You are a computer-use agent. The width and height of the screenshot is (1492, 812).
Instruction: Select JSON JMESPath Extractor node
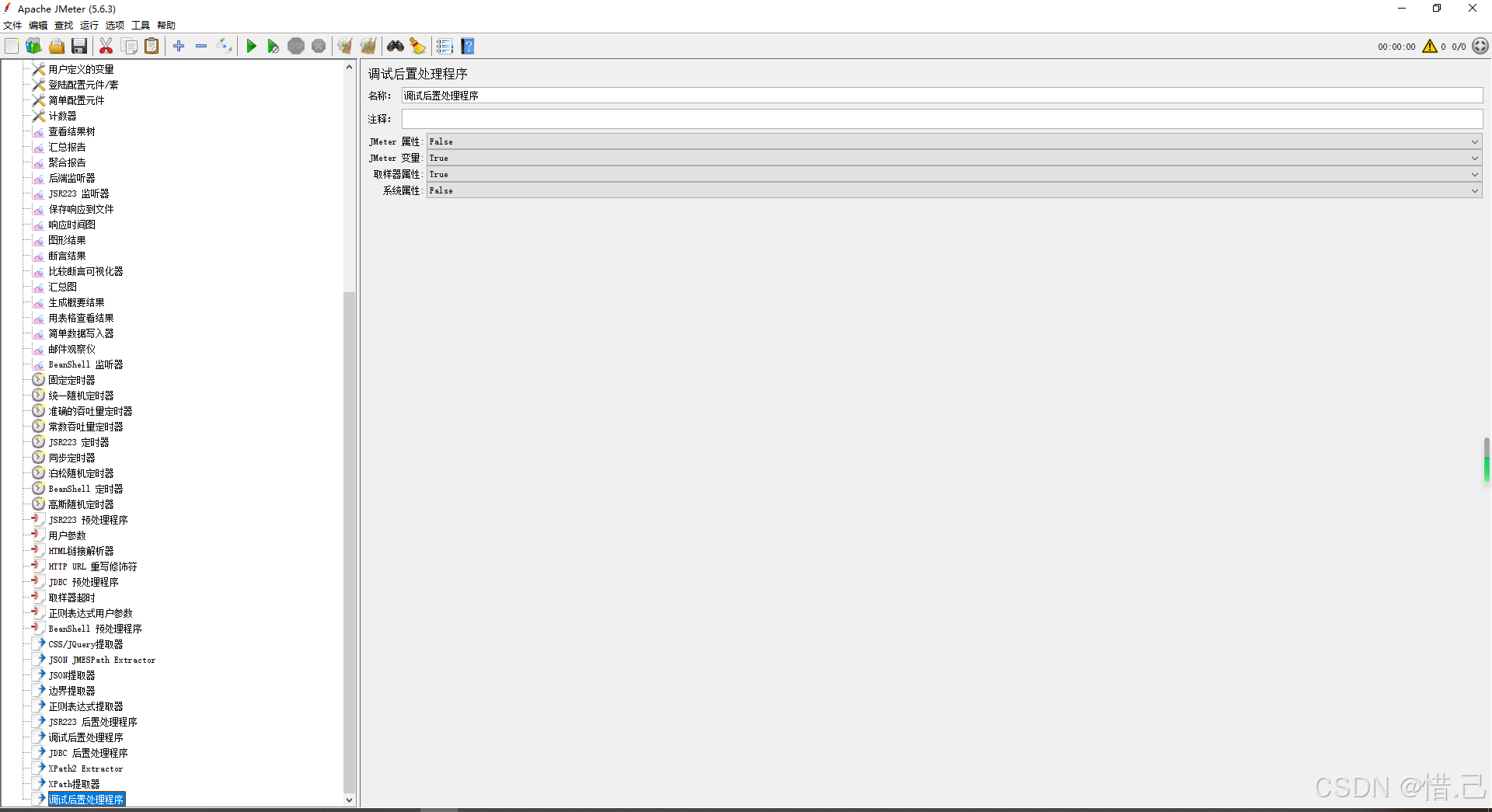coord(102,660)
